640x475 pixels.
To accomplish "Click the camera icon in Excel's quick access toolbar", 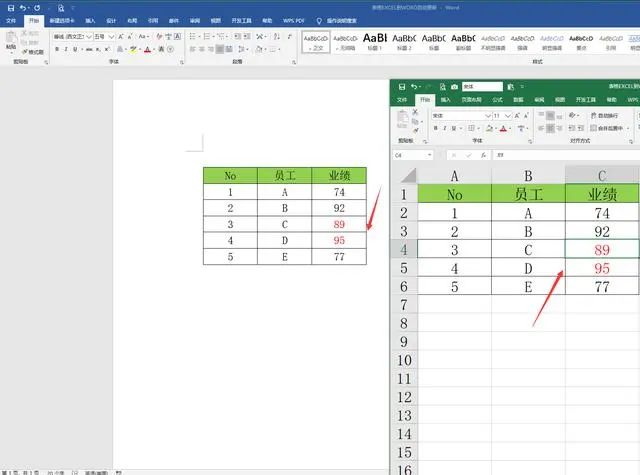I will [454, 87].
